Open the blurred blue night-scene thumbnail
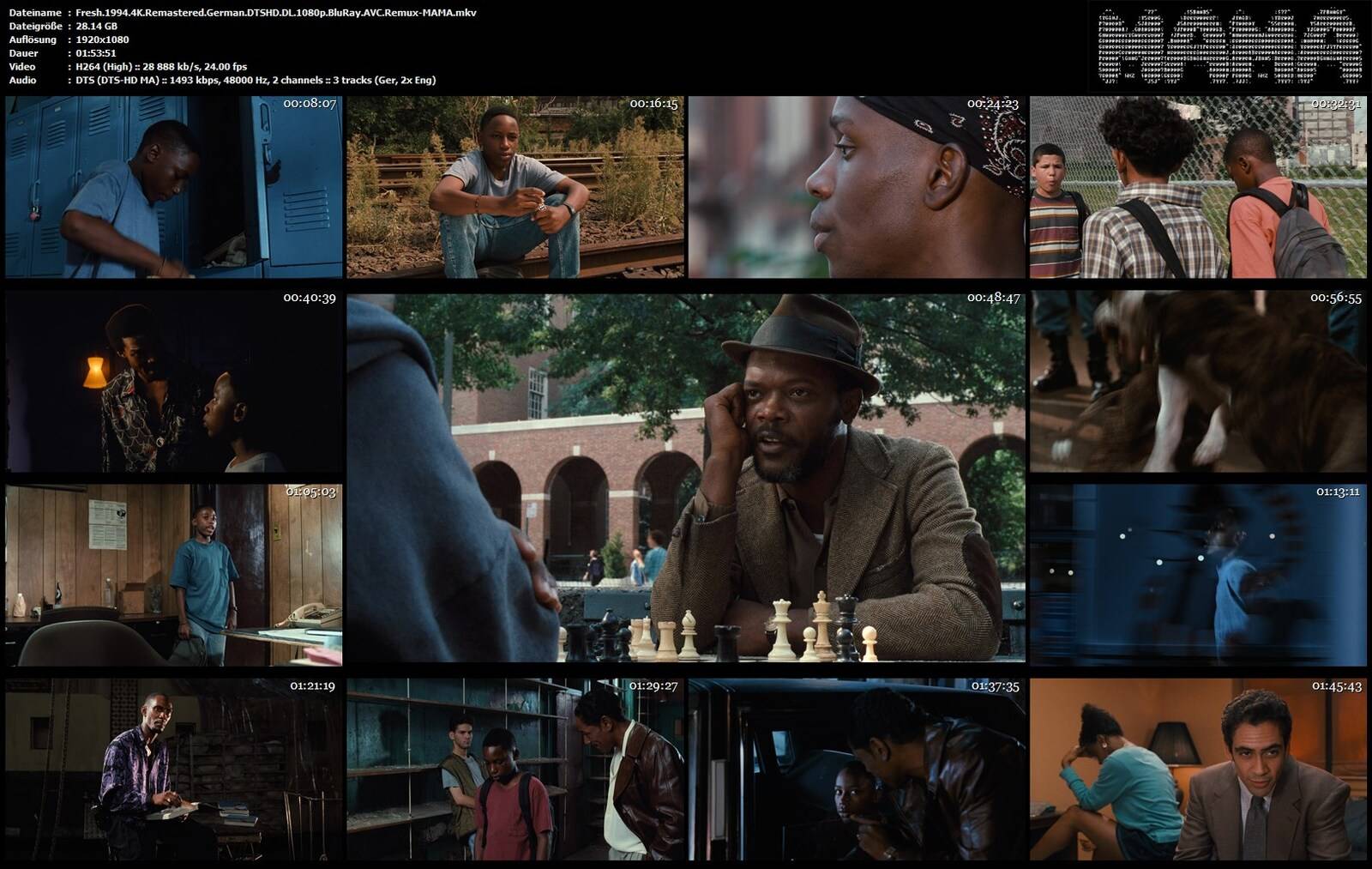Image resolution: width=1372 pixels, height=869 pixels. coord(1198,576)
